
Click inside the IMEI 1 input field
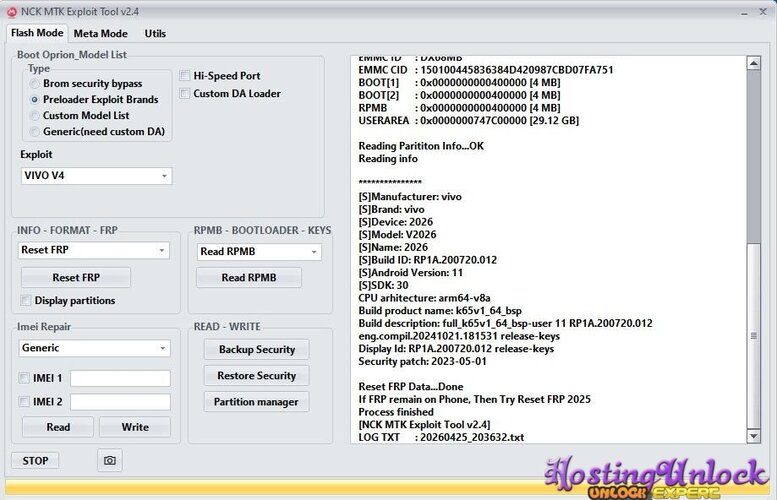point(120,378)
